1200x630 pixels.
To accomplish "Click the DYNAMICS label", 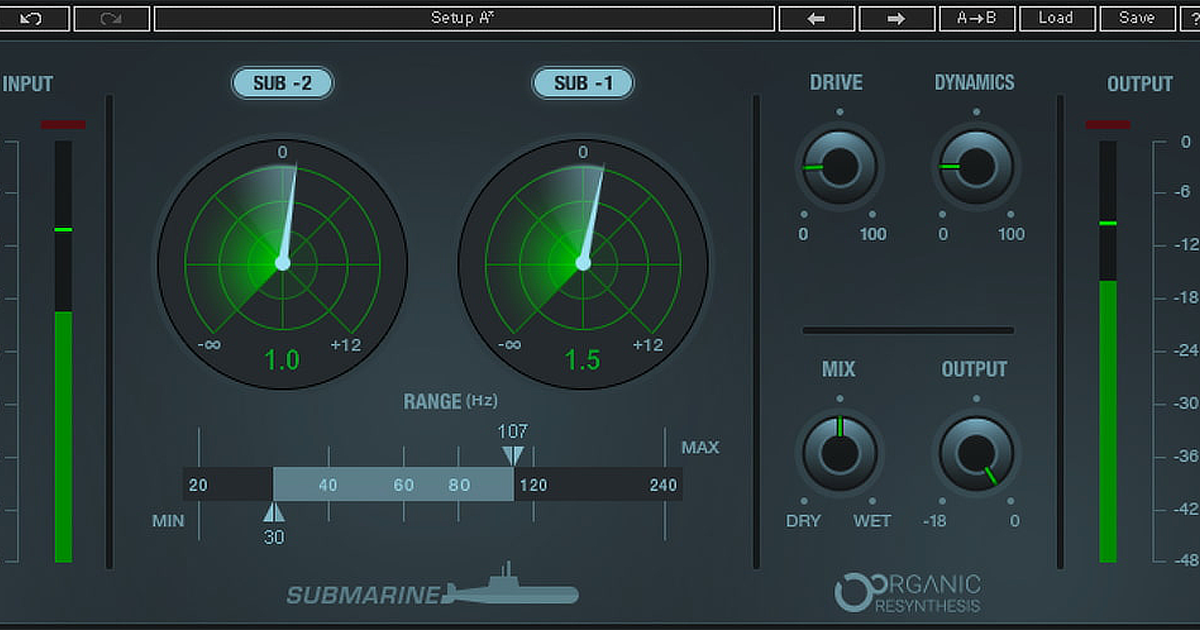I will (974, 83).
